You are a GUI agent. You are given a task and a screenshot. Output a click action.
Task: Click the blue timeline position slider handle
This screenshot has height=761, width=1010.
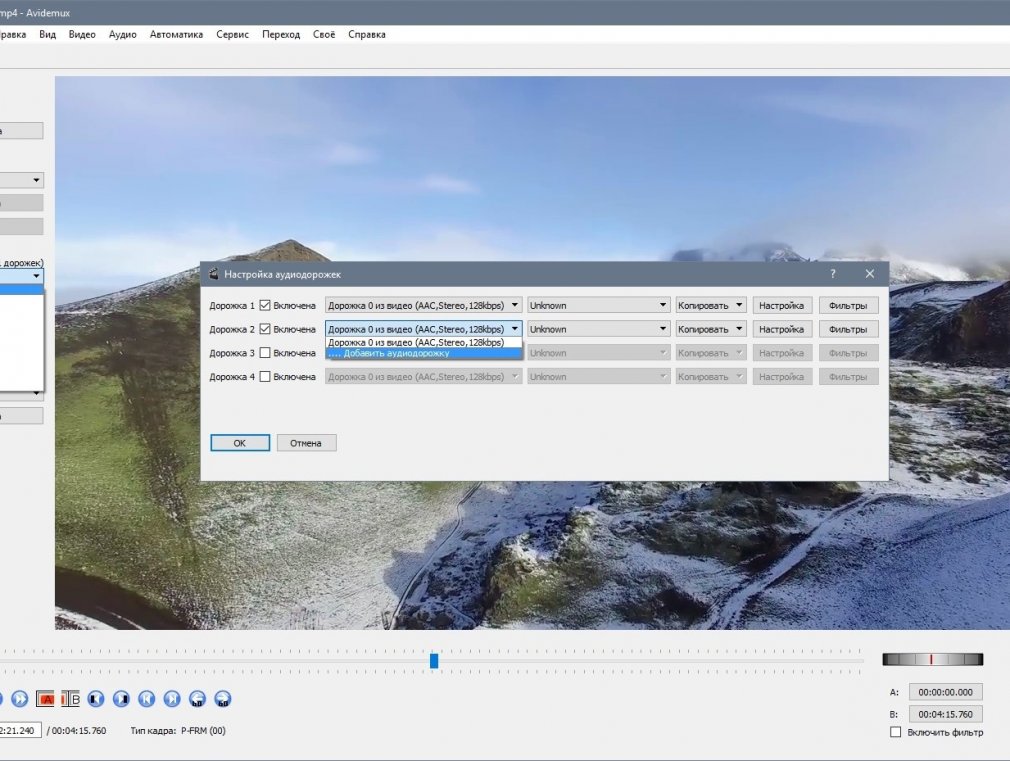coord(434,660)
